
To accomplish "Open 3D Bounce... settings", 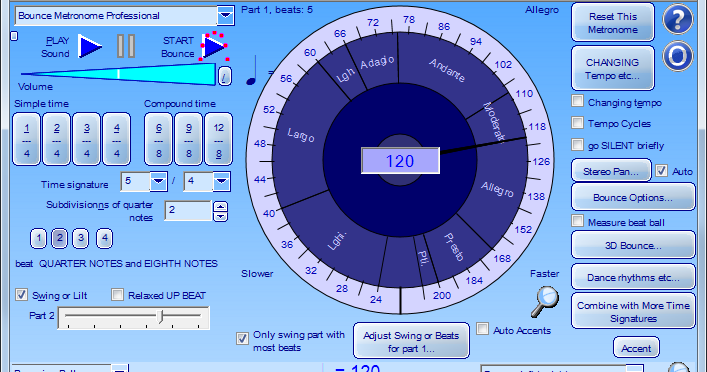I will click(x=633, y=245).
